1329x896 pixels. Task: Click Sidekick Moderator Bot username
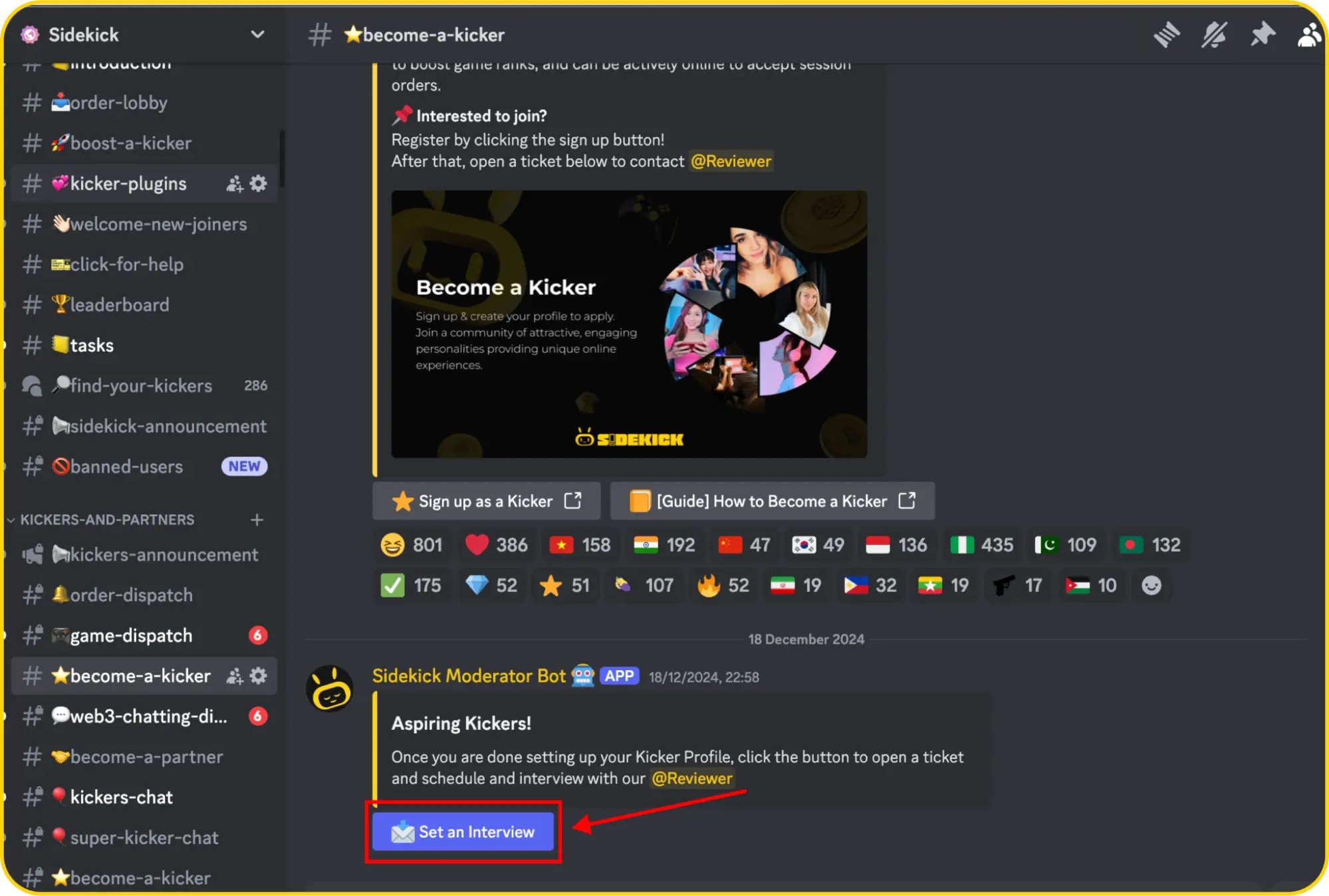click(469, 676)
